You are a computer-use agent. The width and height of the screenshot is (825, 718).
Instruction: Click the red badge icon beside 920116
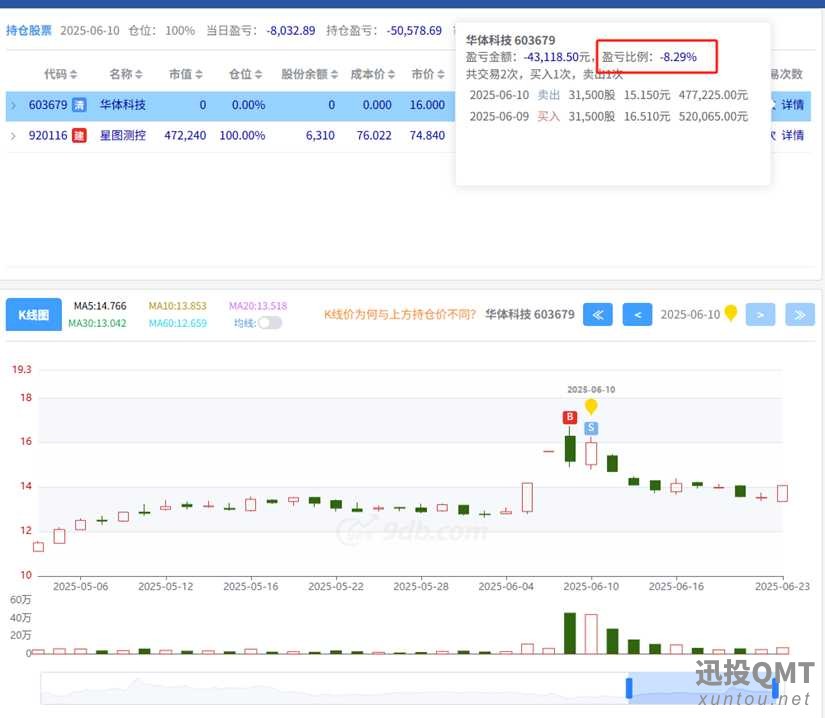(x=79, y=136)
